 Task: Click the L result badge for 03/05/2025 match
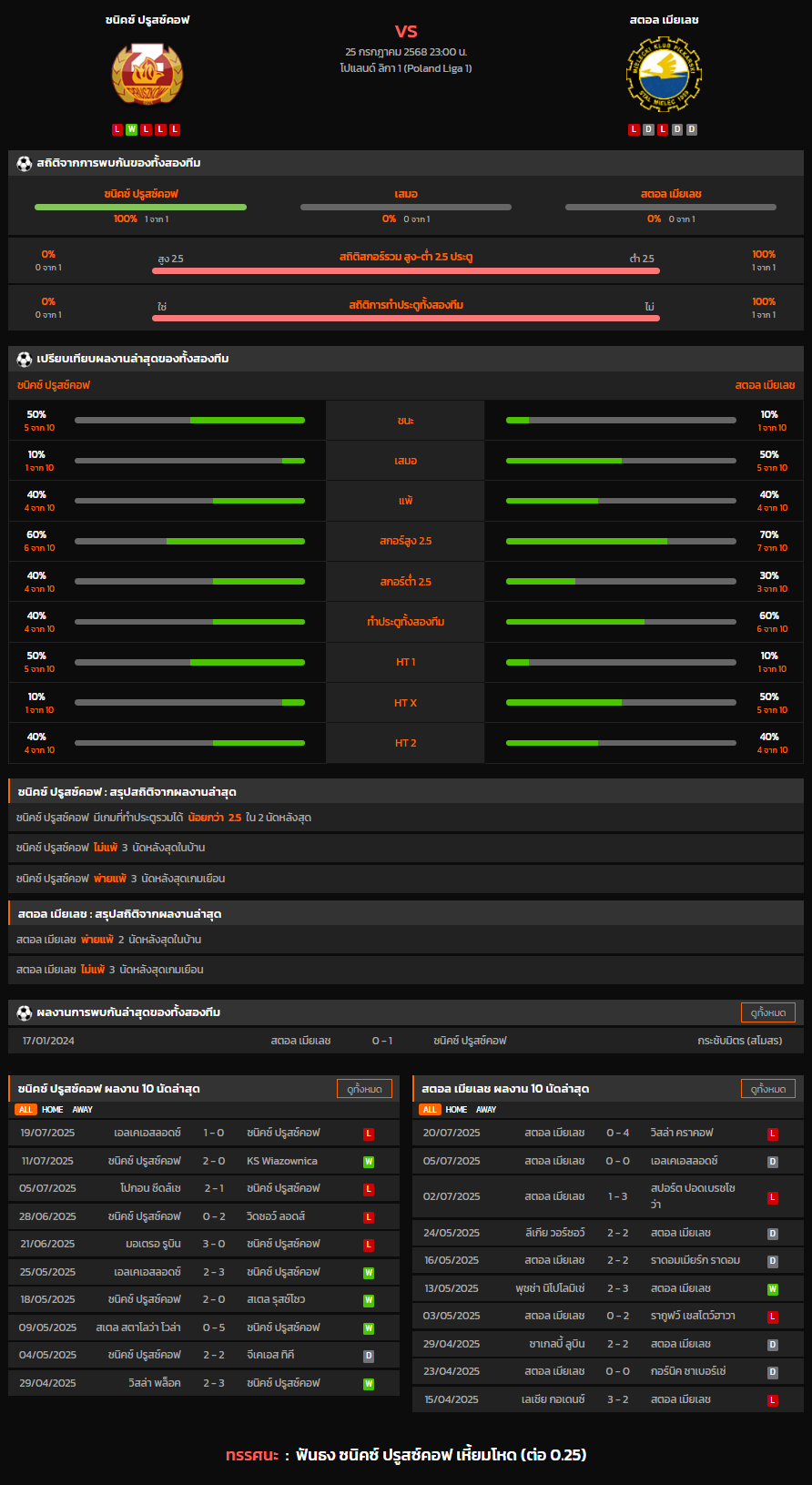pyautogui.click(x=773, y=1317)
